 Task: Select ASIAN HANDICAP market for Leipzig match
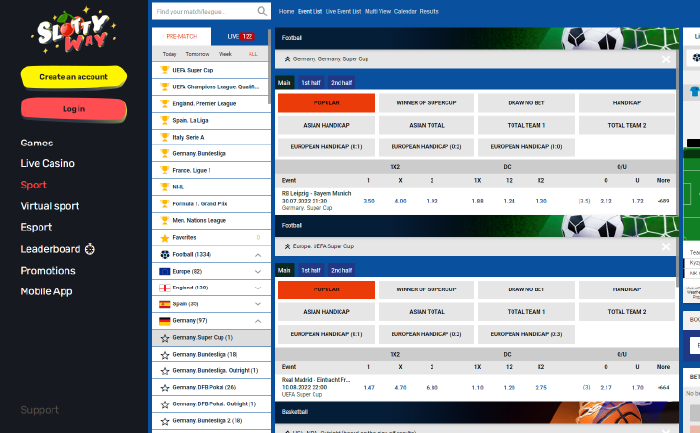(x=326, y=125)
